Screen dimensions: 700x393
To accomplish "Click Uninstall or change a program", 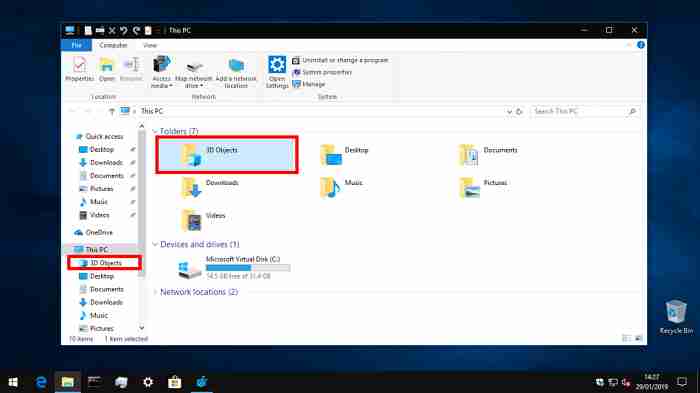I will (x=341, y=60).
